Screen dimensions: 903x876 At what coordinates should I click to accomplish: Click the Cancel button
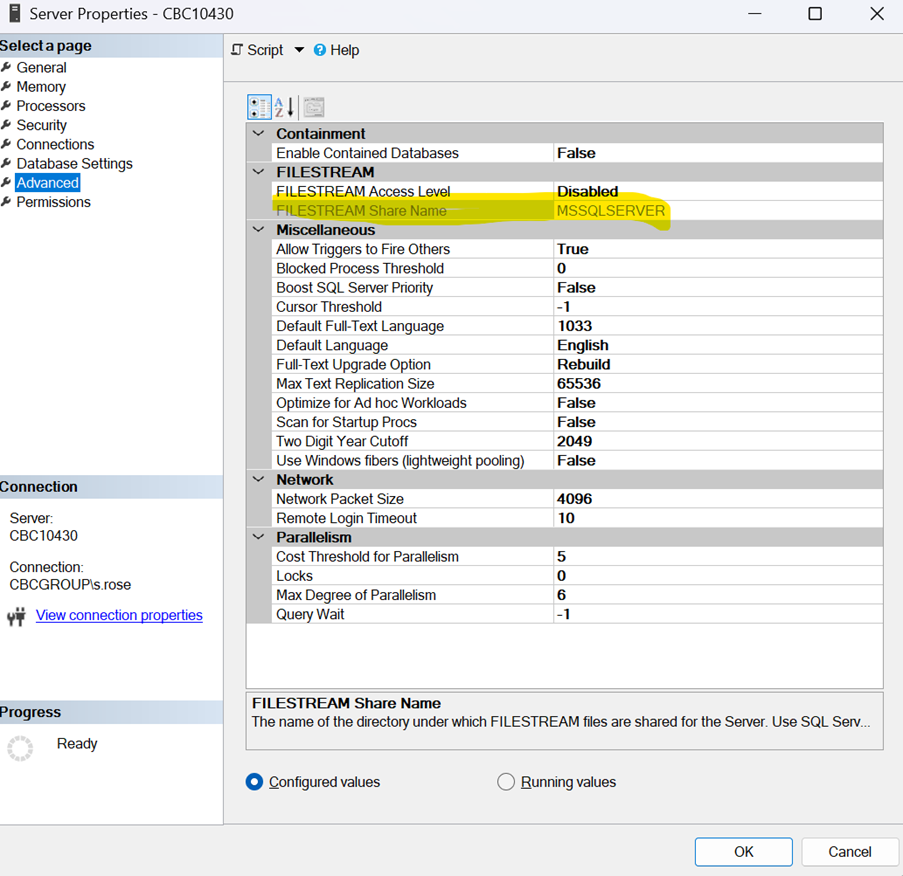coord(849,851)
